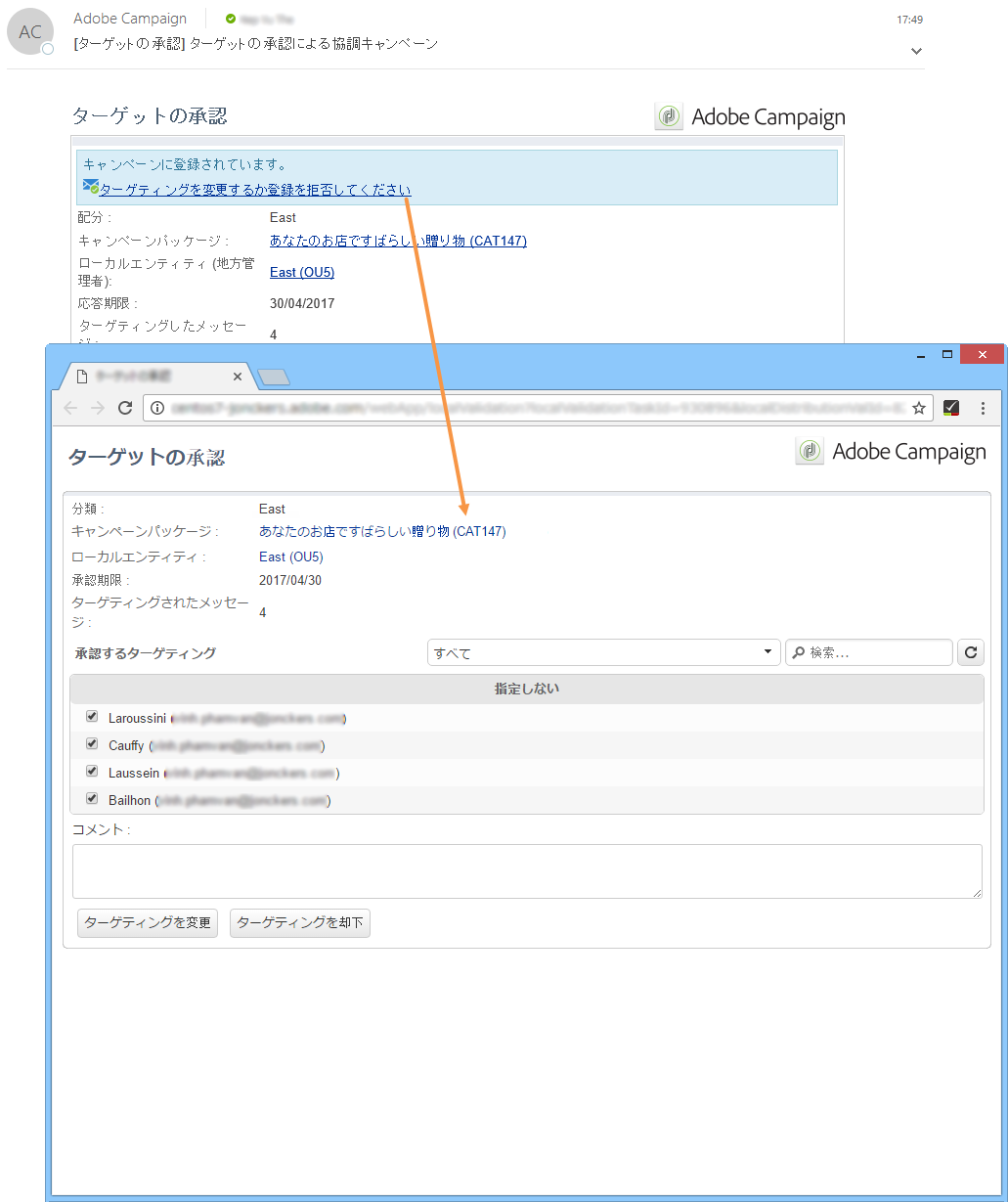This screenshot has width=1008, height=1202.
Task: Open the すべて filter dropdown
Action: point(604,652)
